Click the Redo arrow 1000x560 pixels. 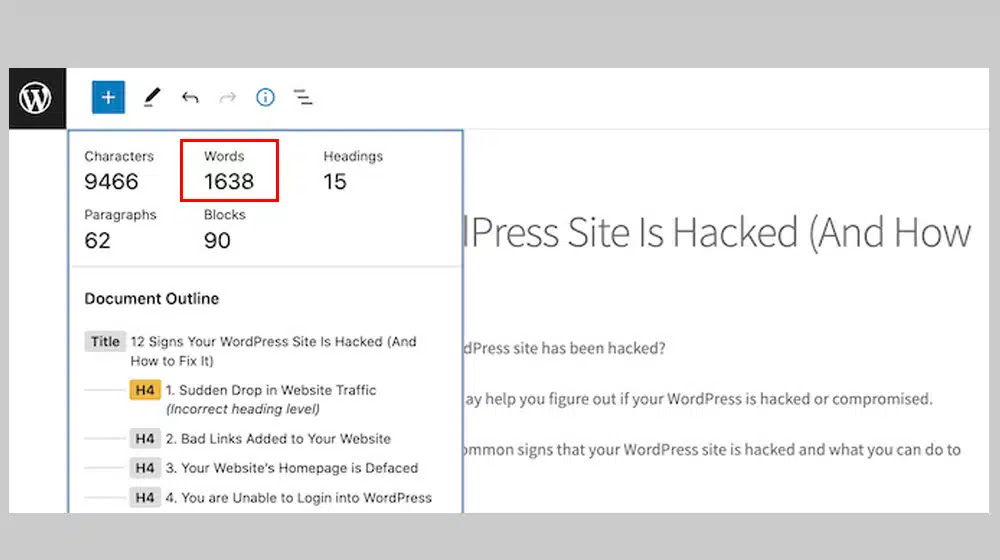click(x=227, y=97)
